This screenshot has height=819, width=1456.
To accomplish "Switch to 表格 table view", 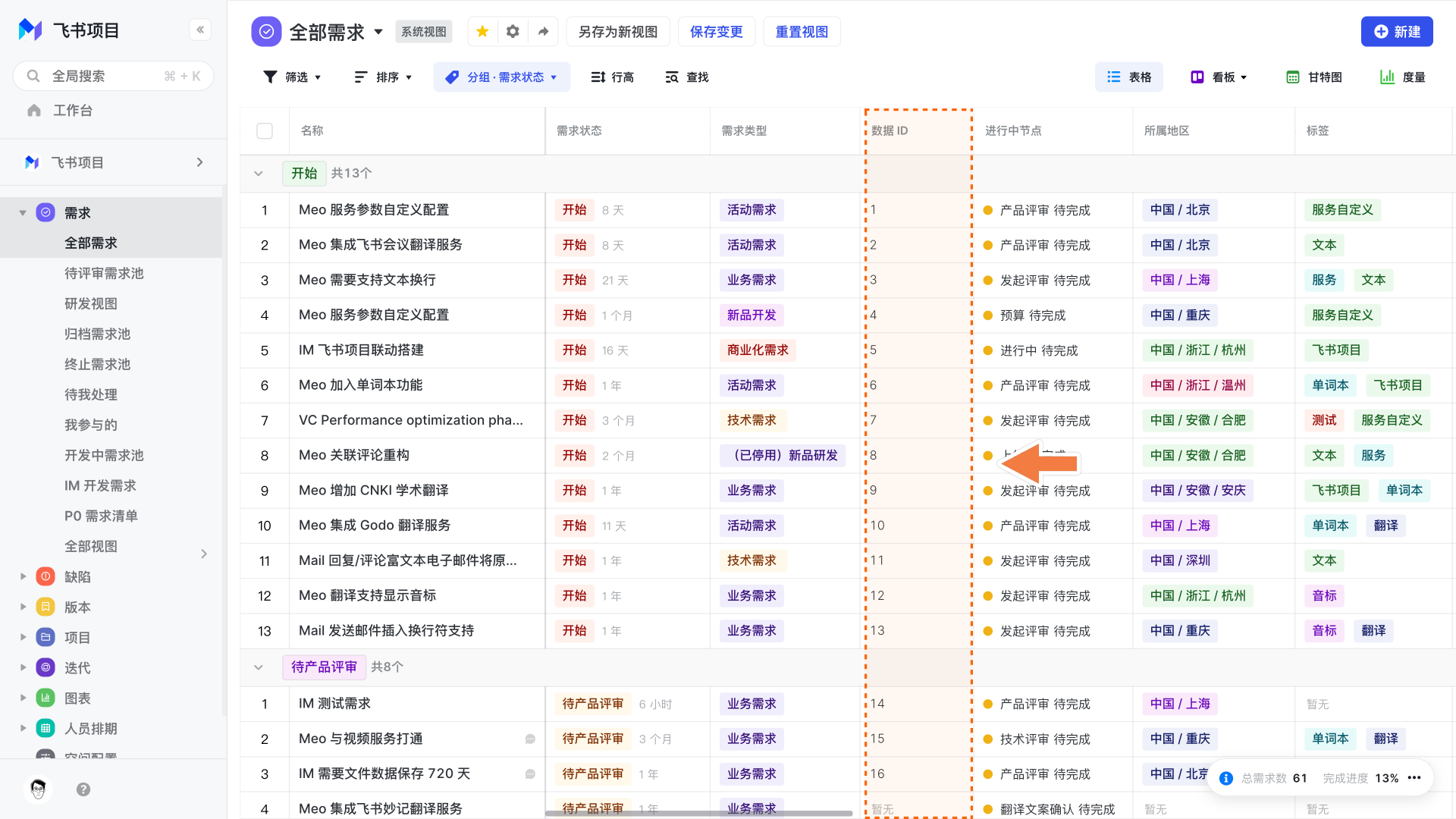I will pos(1129,77).
